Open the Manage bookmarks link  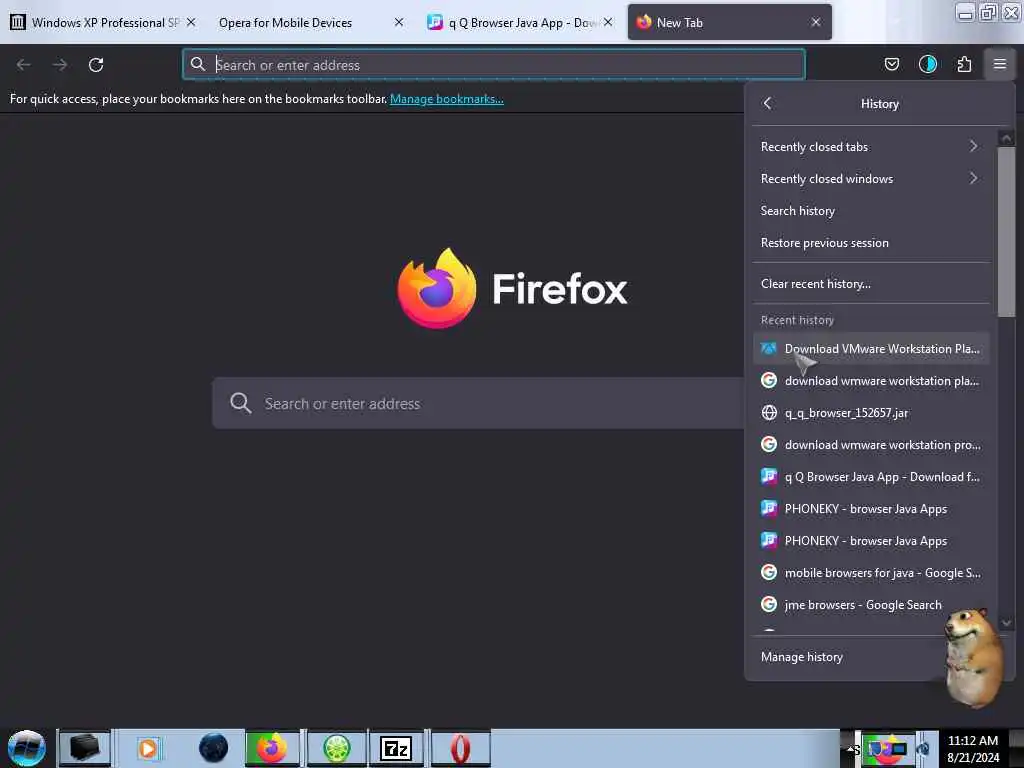point(447,99)
